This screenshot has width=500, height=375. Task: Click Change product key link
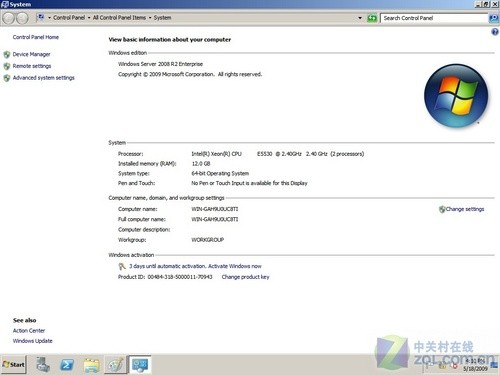click(245, 277)
